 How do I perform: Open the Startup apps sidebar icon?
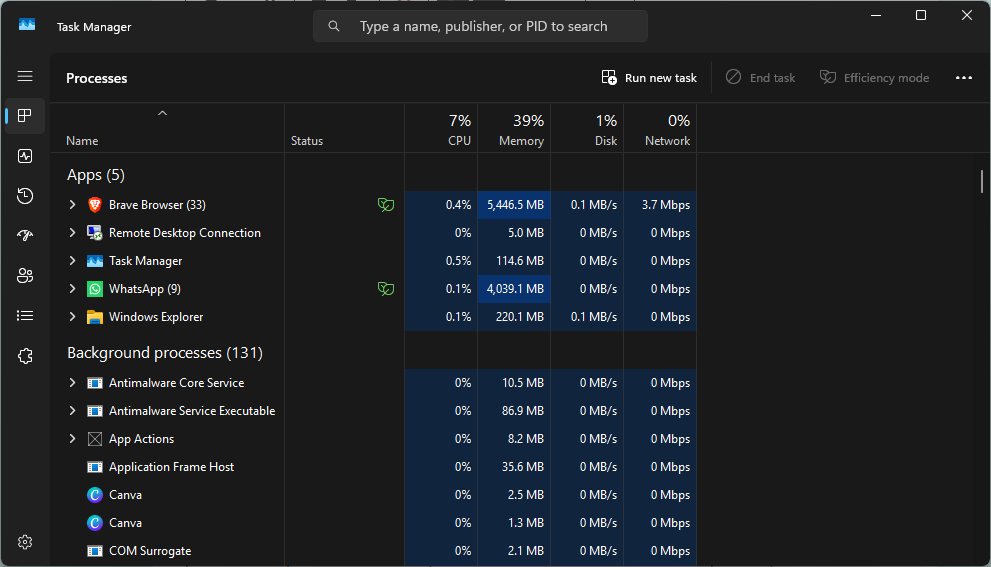[x=25, y=236]
